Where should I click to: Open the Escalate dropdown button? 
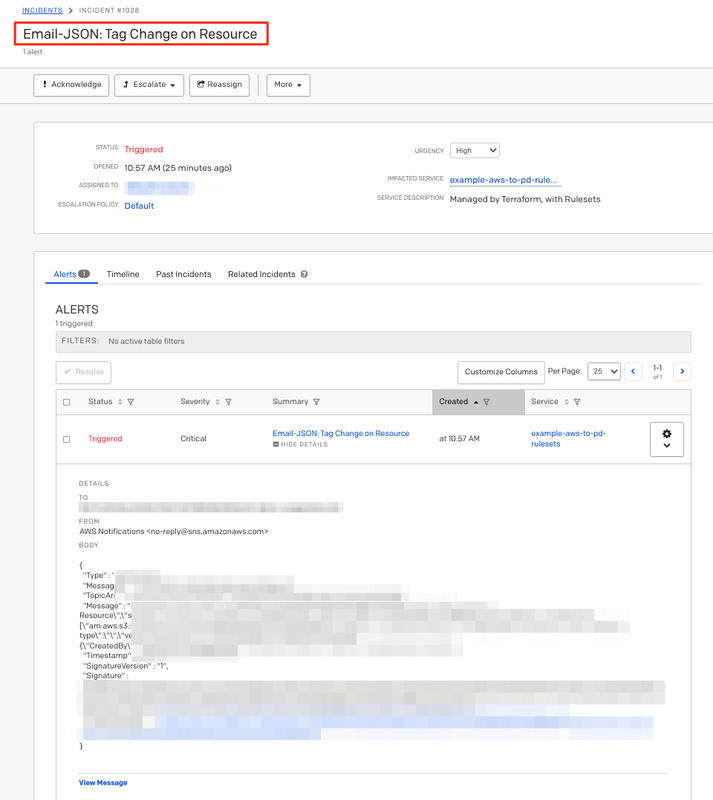coord(149,85)
